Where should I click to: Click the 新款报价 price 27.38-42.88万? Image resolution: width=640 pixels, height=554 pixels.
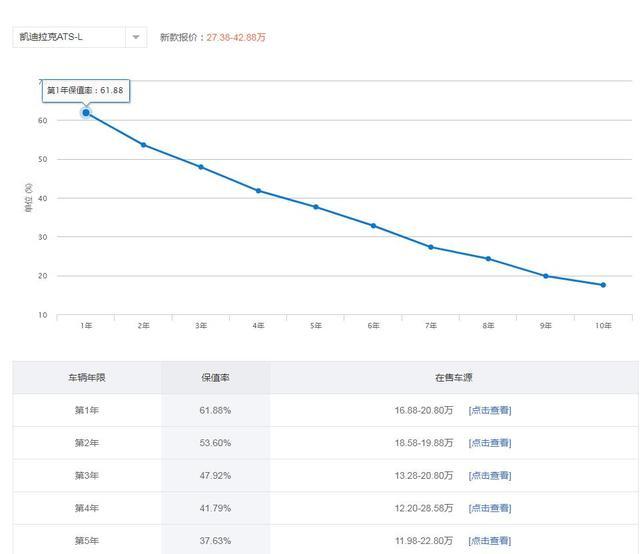pyautogui.click(x=236, y=38)
